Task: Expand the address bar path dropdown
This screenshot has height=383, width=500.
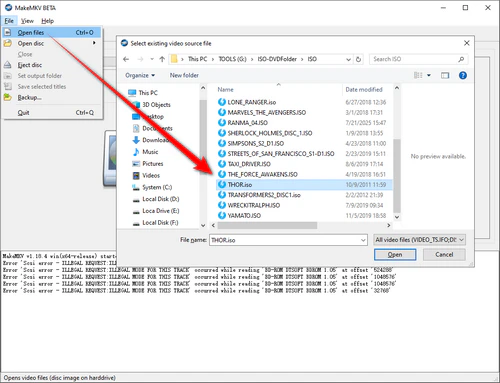Action: (348, 59)
